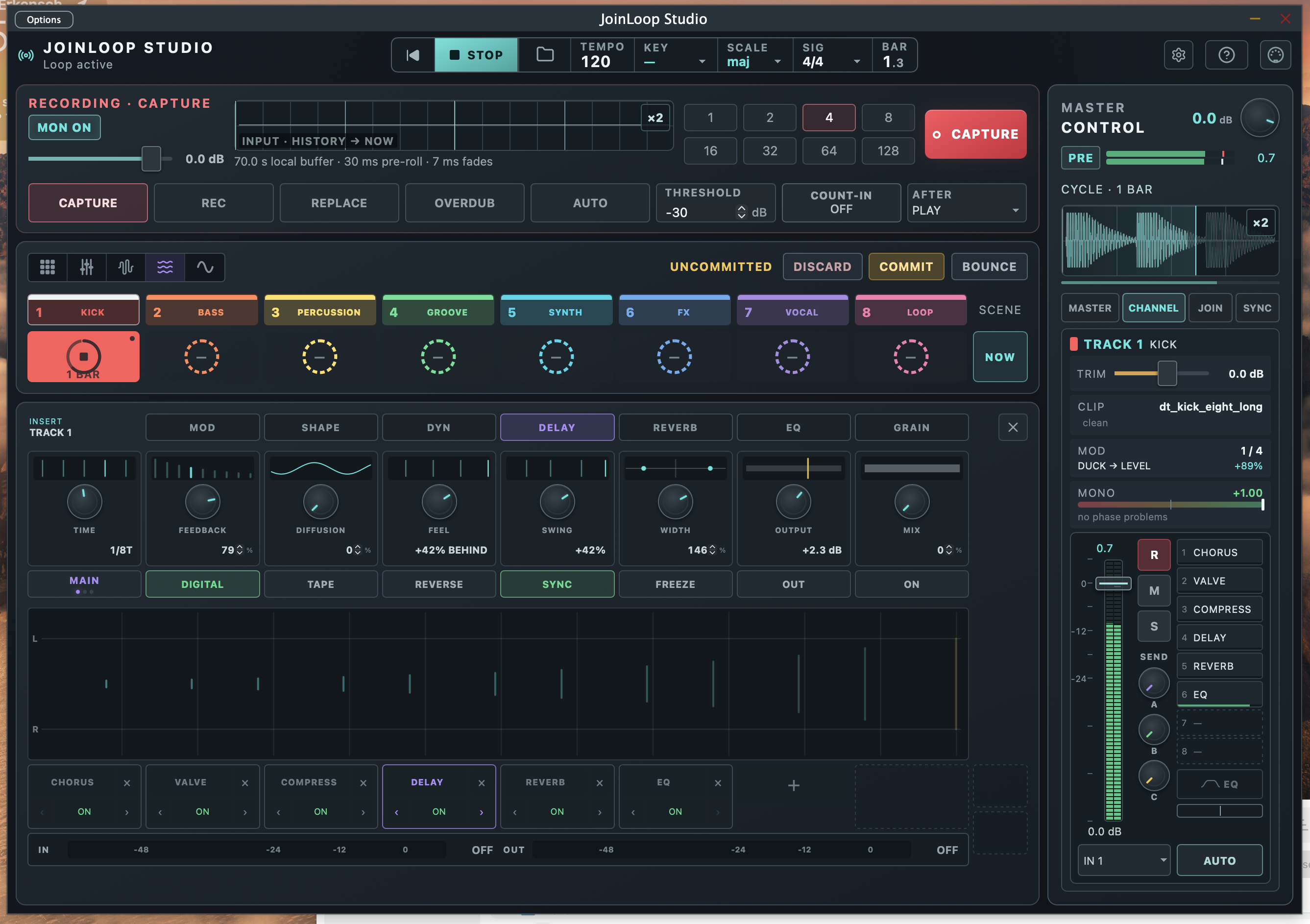Open the settings gear icon
Screen dimensions: 1310x924
tap(1178, 55)
